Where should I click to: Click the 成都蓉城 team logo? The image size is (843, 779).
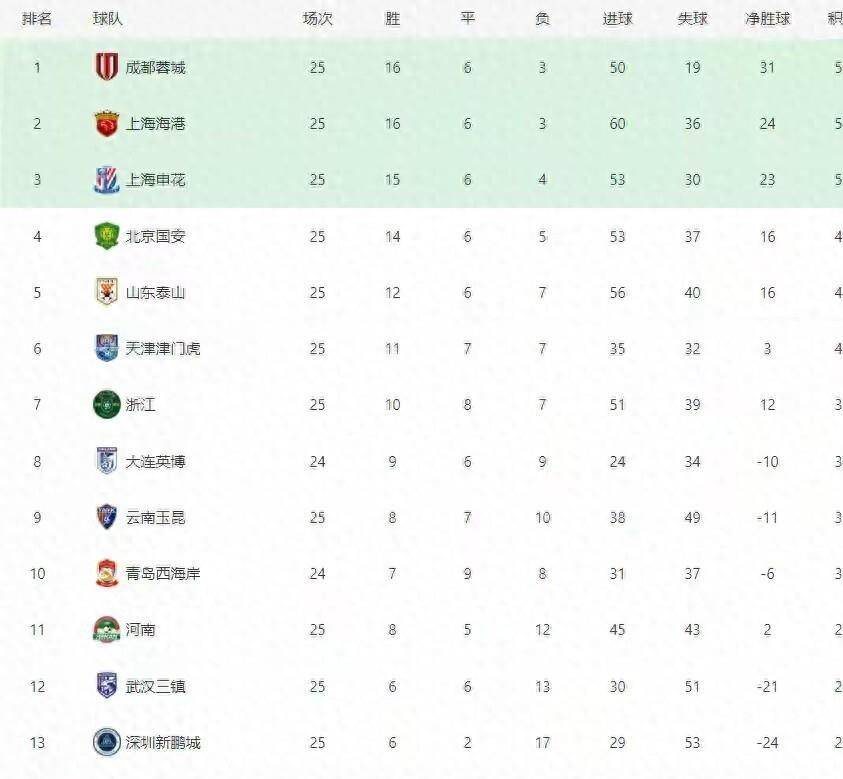[106, 67]
